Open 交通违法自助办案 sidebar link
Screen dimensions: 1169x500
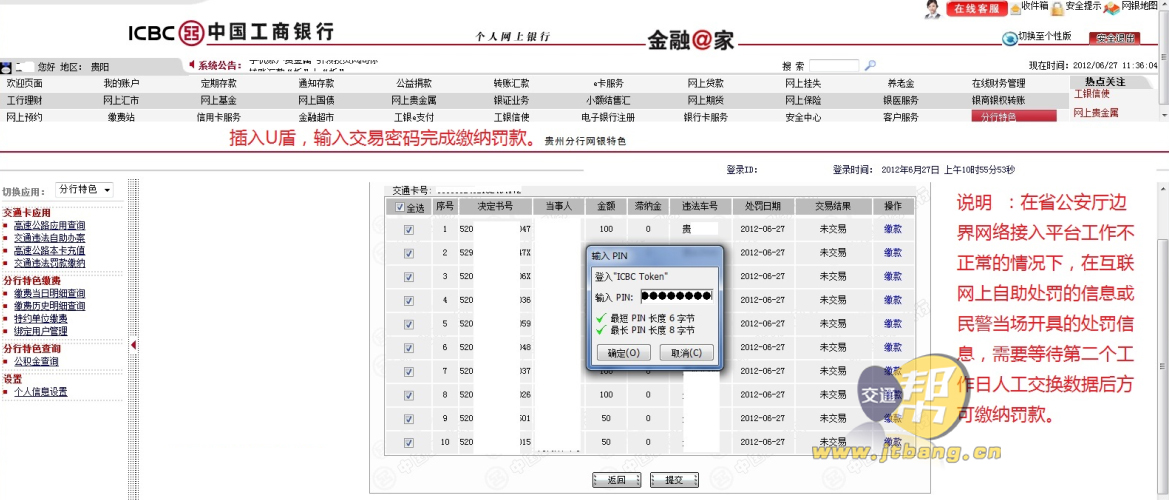click(49, 238)
